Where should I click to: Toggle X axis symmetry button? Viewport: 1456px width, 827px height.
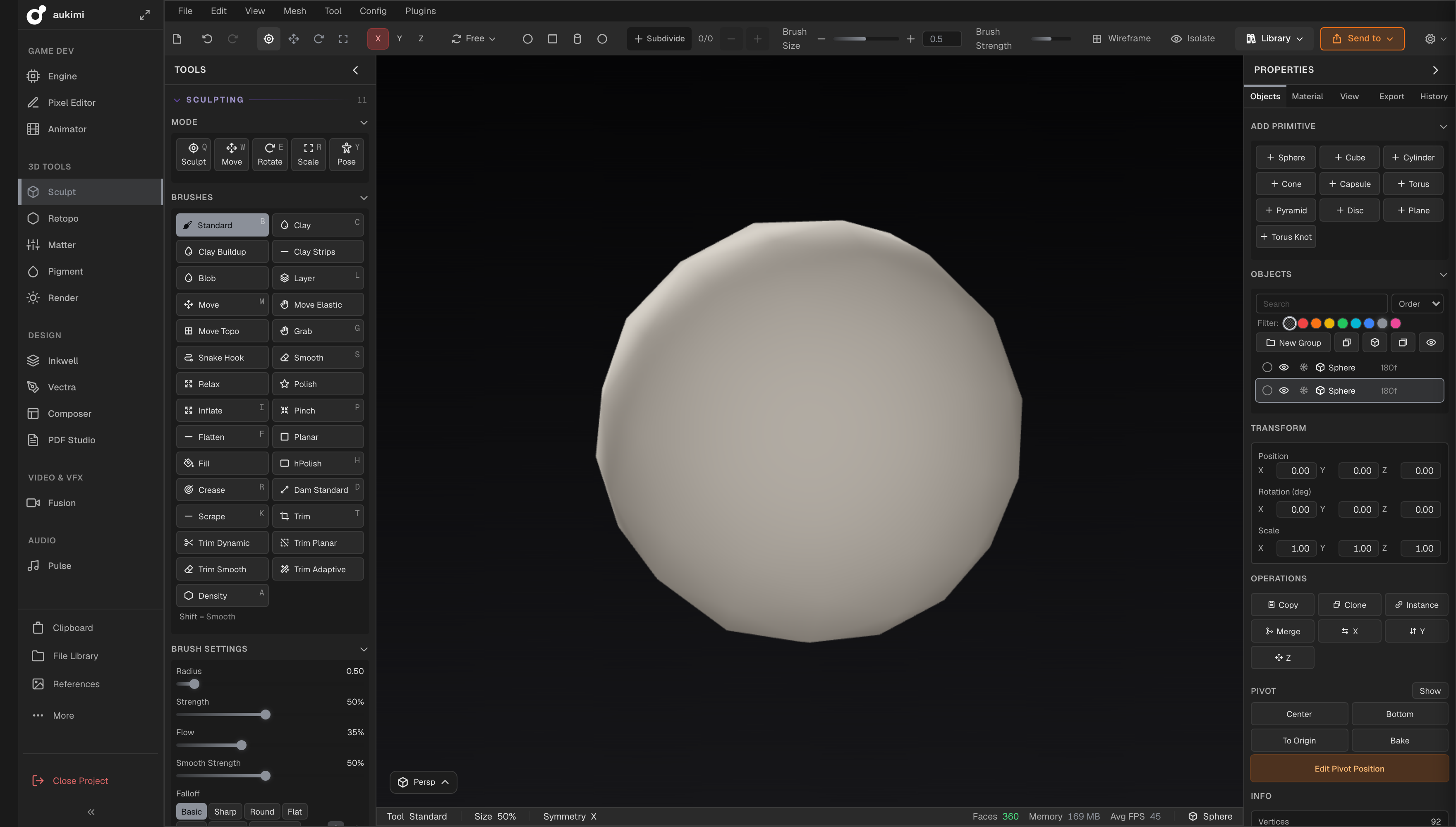click(378, 38)
